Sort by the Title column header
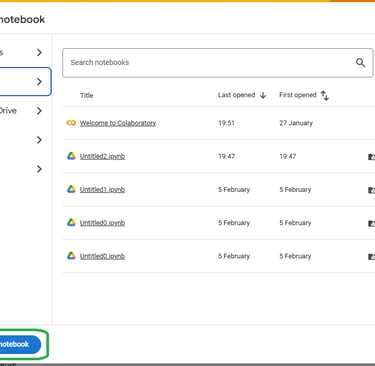The height and width of the screenshot is (366, 375). point(87,95)
